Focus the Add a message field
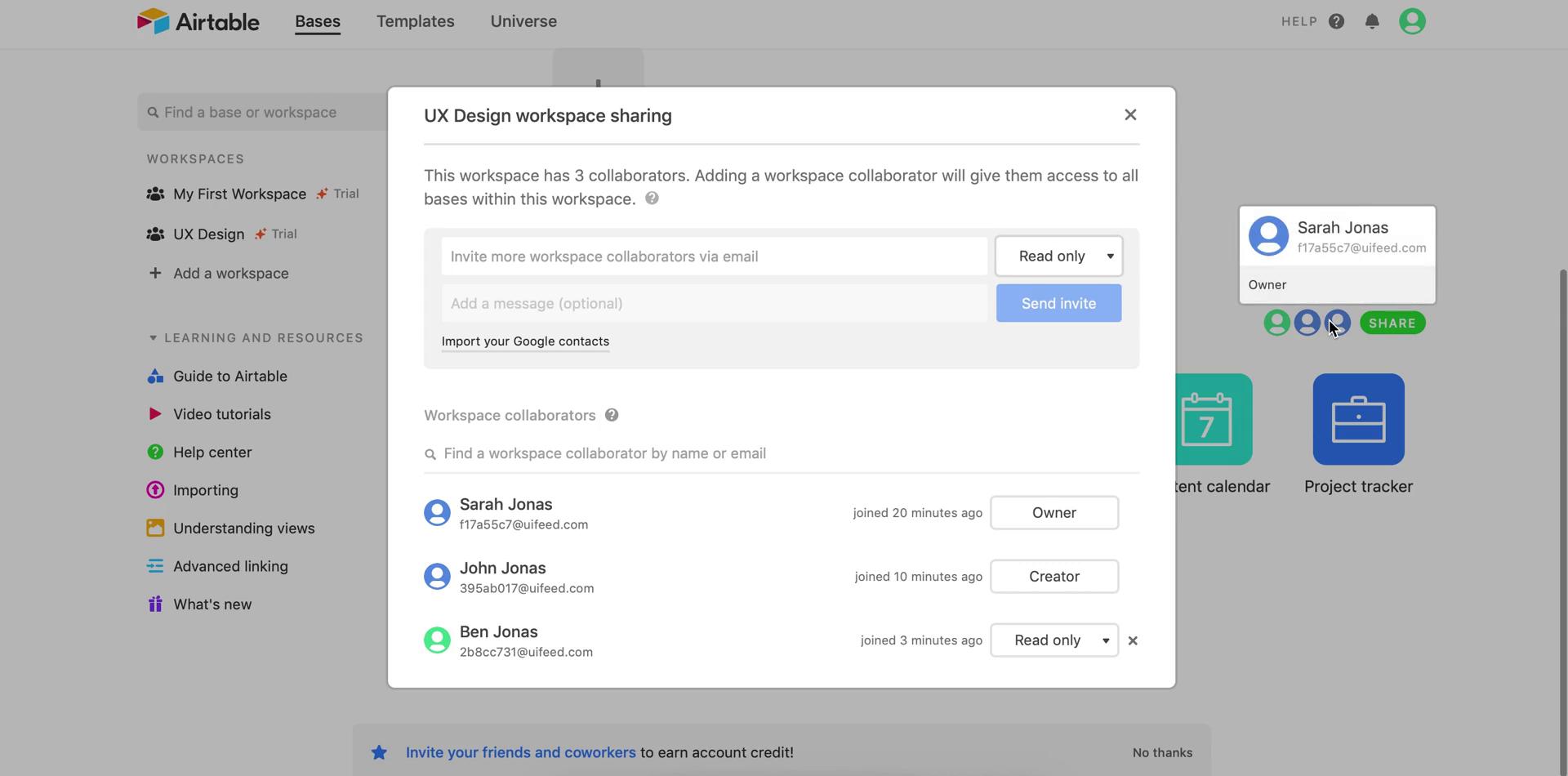The width and height of the screenshot is (1568, 776). 715,304
